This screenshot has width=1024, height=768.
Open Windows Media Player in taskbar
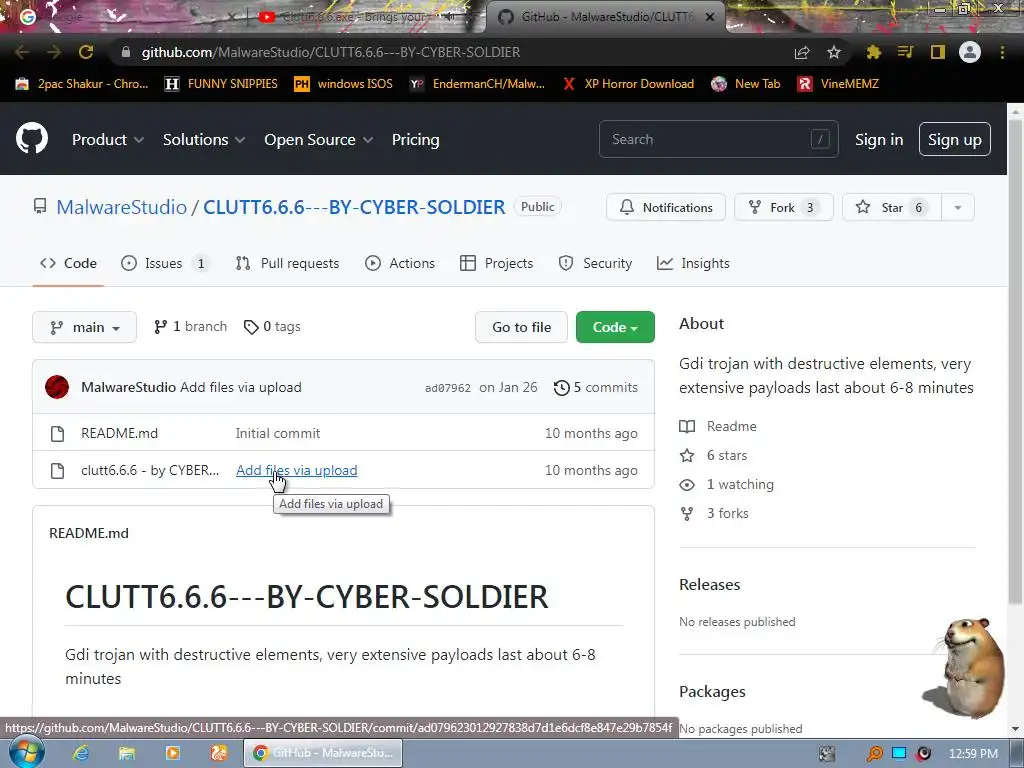[x=172, y=753]
